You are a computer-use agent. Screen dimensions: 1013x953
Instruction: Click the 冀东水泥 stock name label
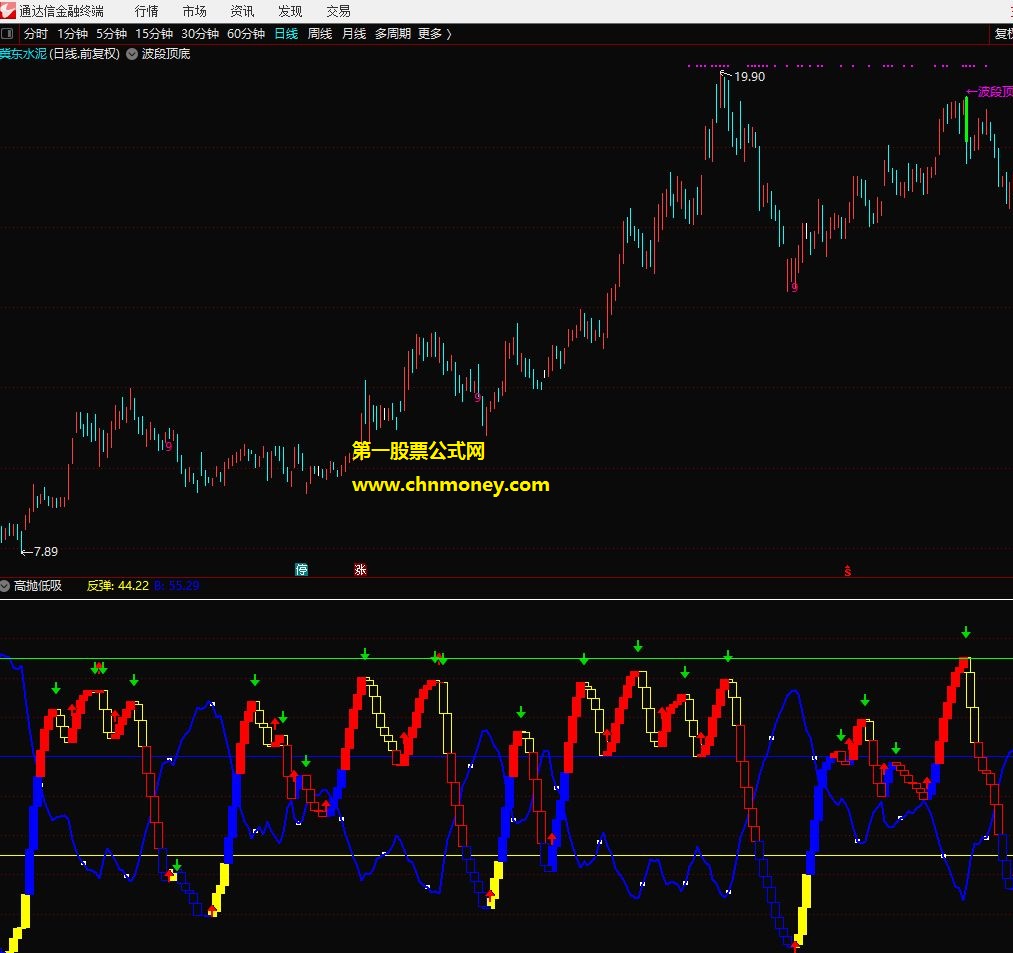pos(23,54)
